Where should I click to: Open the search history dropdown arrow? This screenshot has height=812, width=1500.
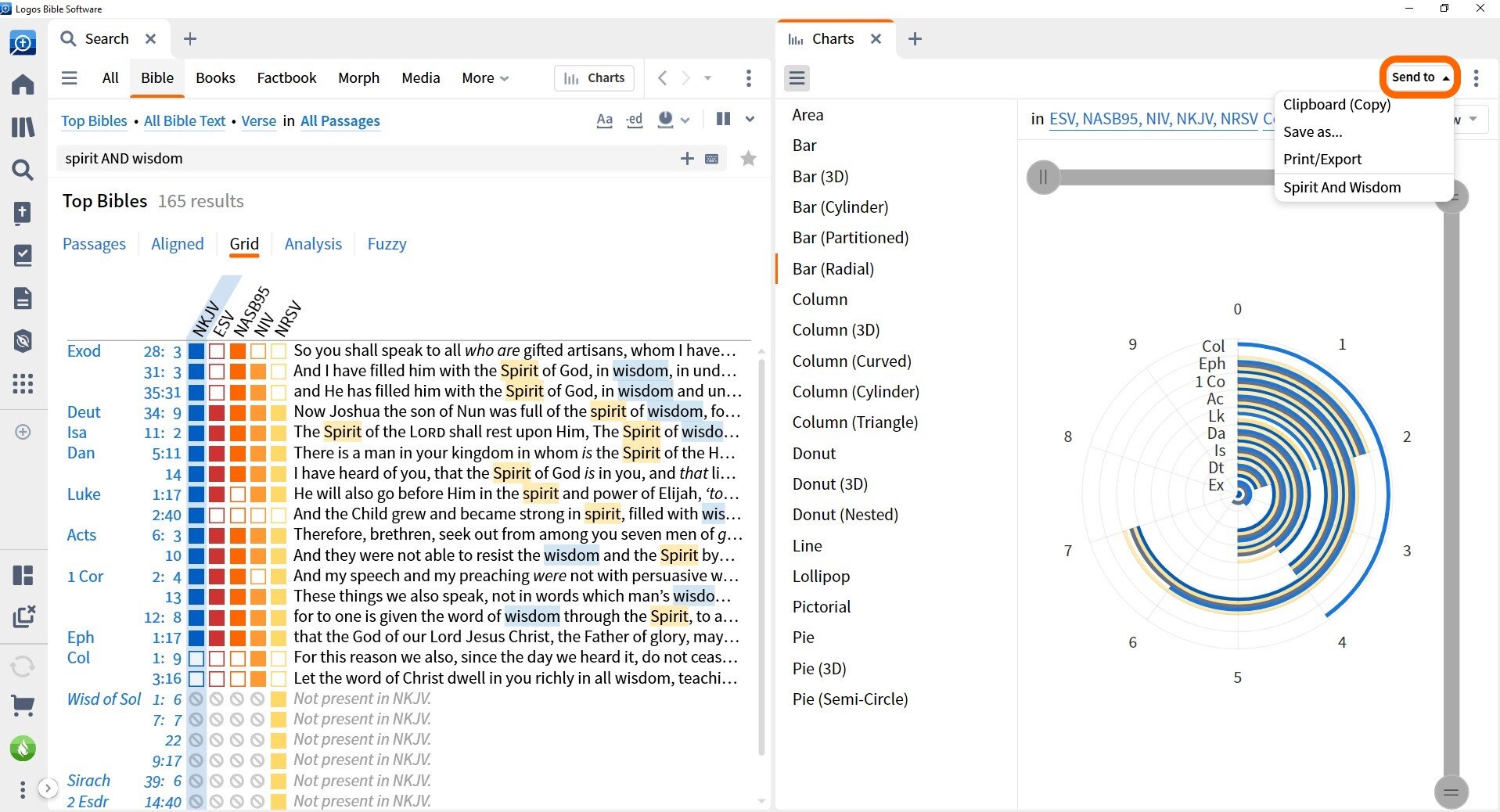point(707,78)
